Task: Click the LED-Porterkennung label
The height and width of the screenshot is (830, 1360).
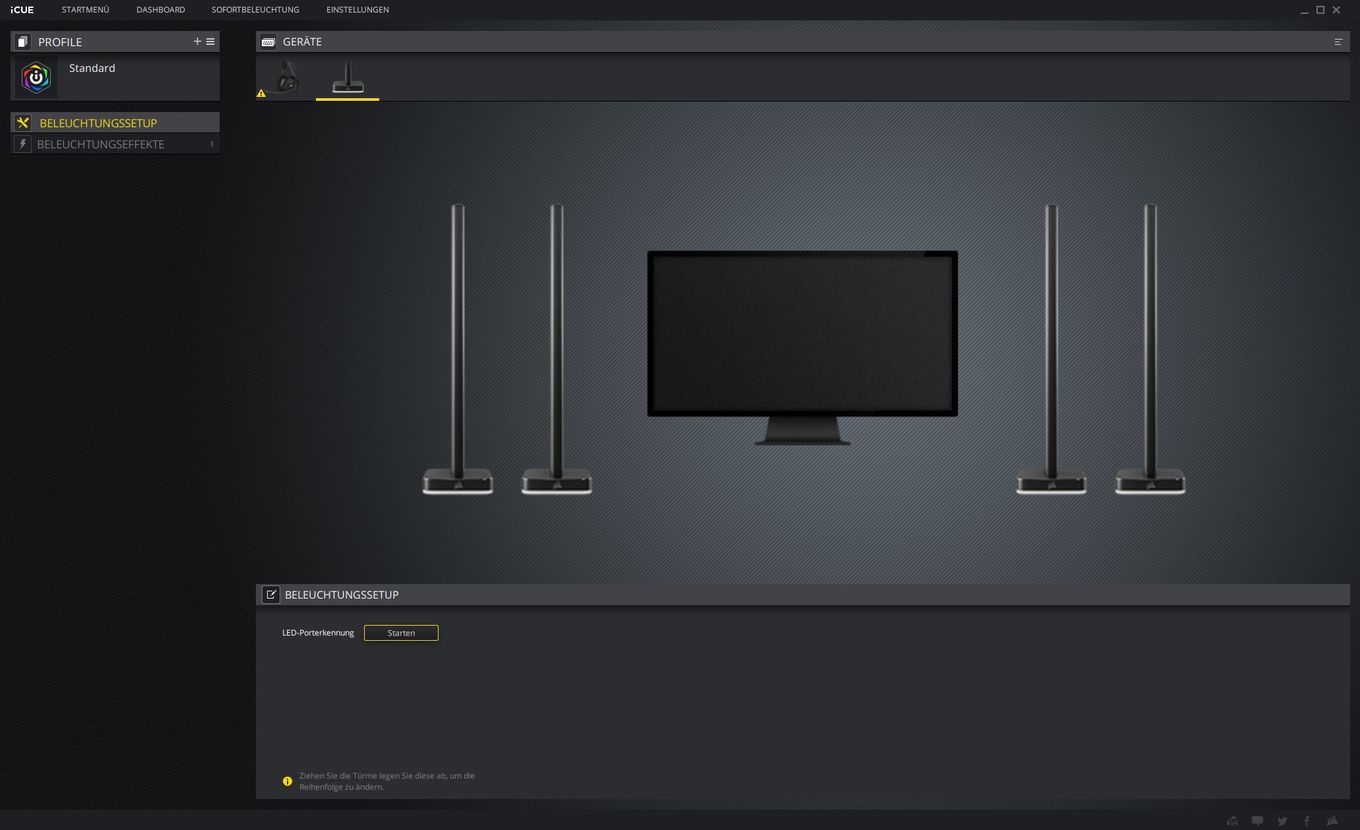Action: tap(318, 633)
